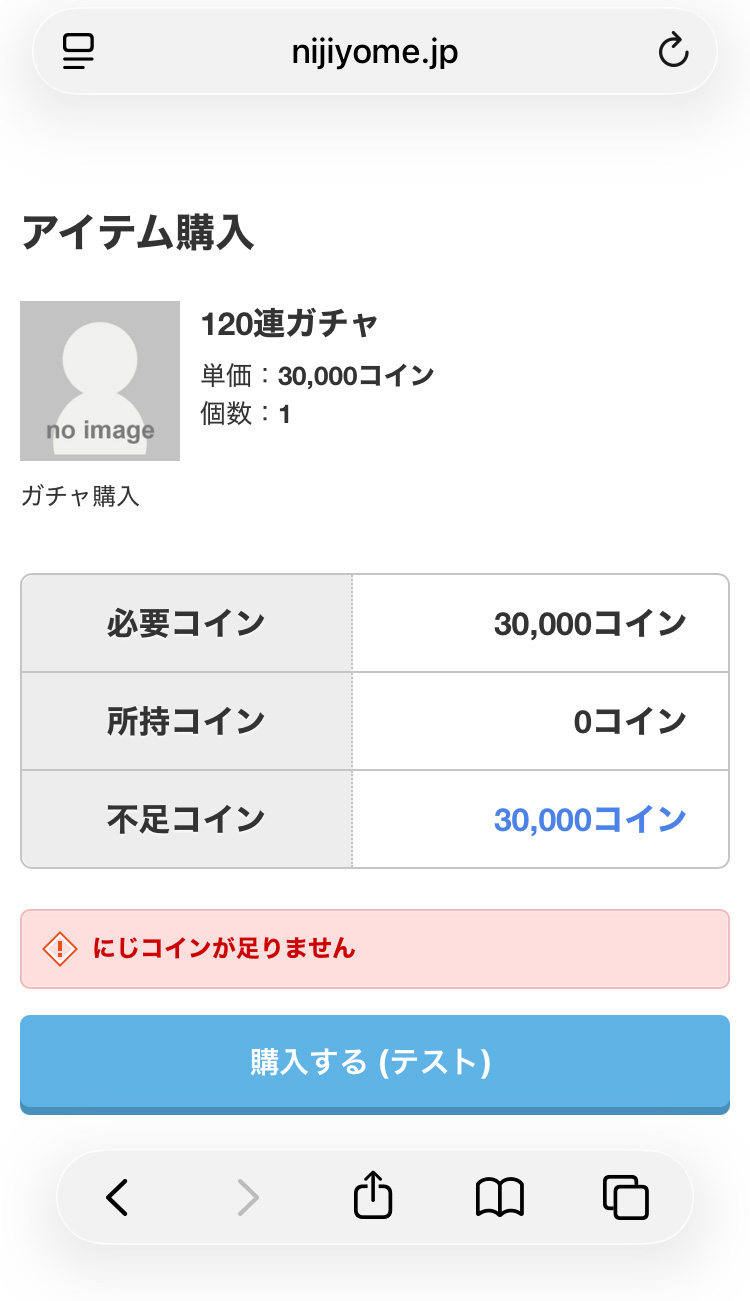750x1301 pixels.
Task: Select the 必要コイン row label
Action: 186,624
